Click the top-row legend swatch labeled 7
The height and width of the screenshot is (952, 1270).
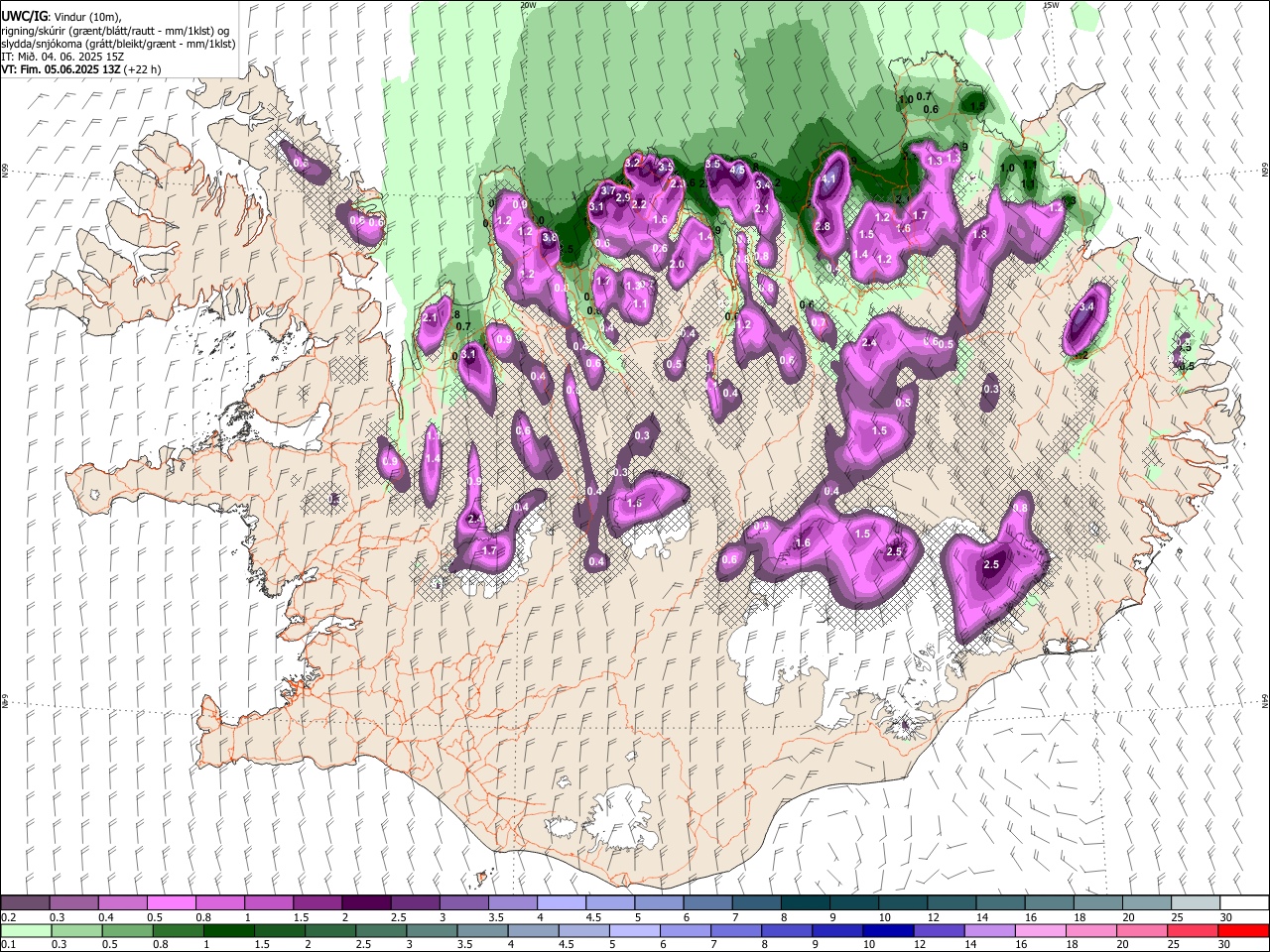click(x=755, y=903)
